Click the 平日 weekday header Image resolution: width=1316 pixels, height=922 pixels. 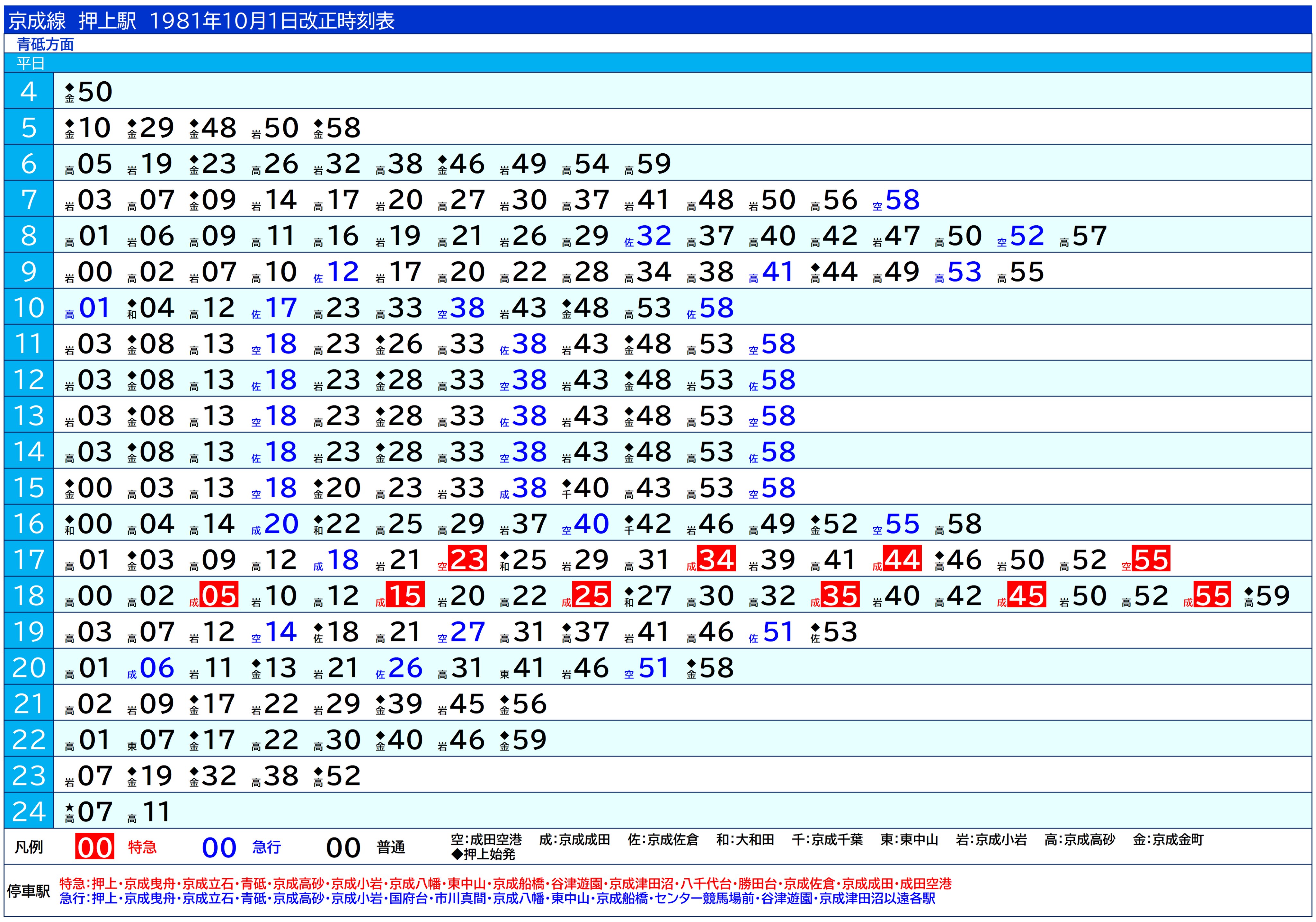pos(31,63)
